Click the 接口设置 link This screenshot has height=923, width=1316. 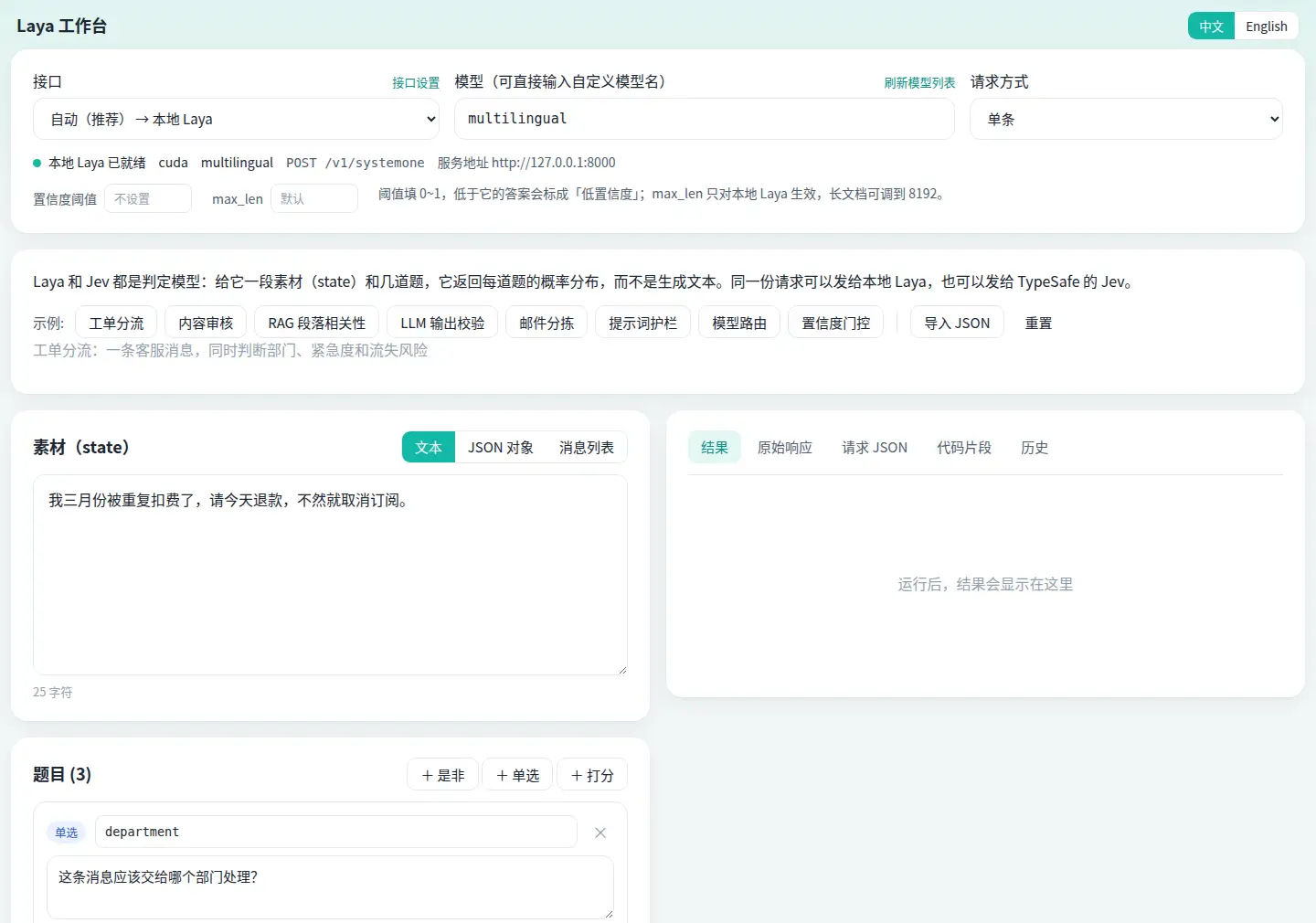416,82
